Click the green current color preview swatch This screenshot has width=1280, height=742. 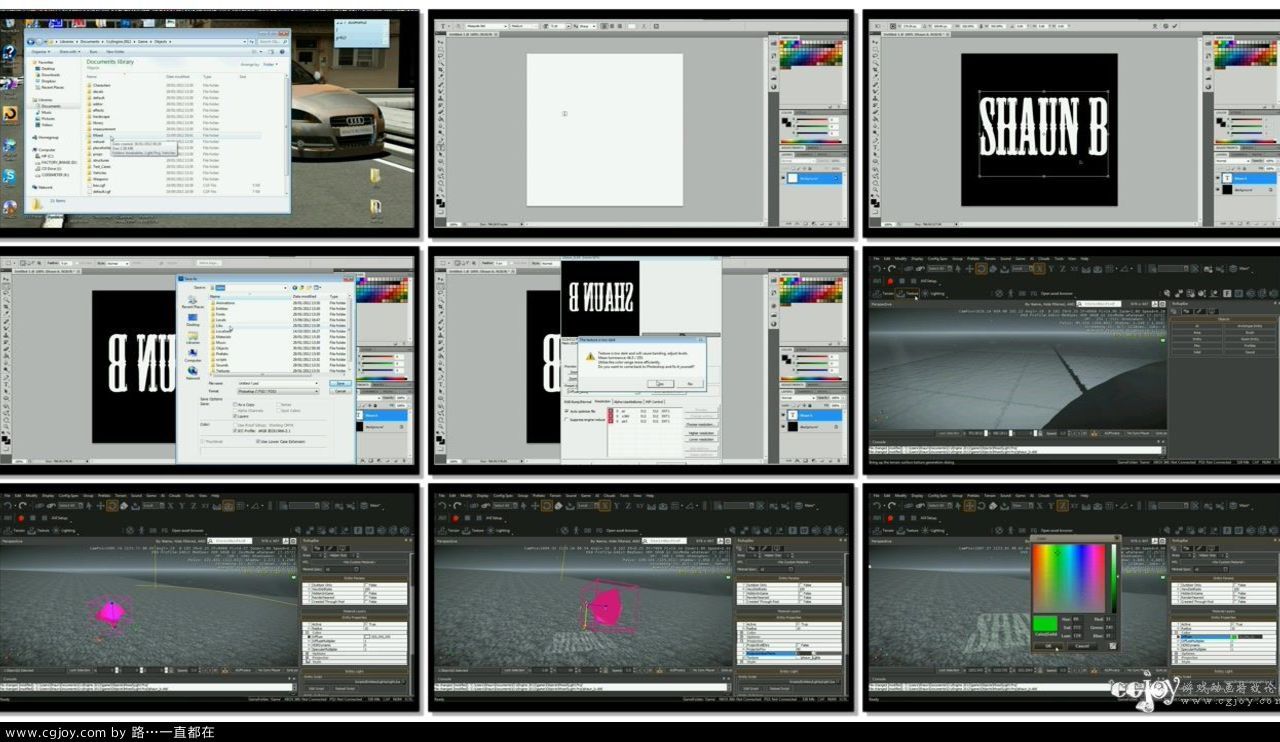[x=1045, y=623]
